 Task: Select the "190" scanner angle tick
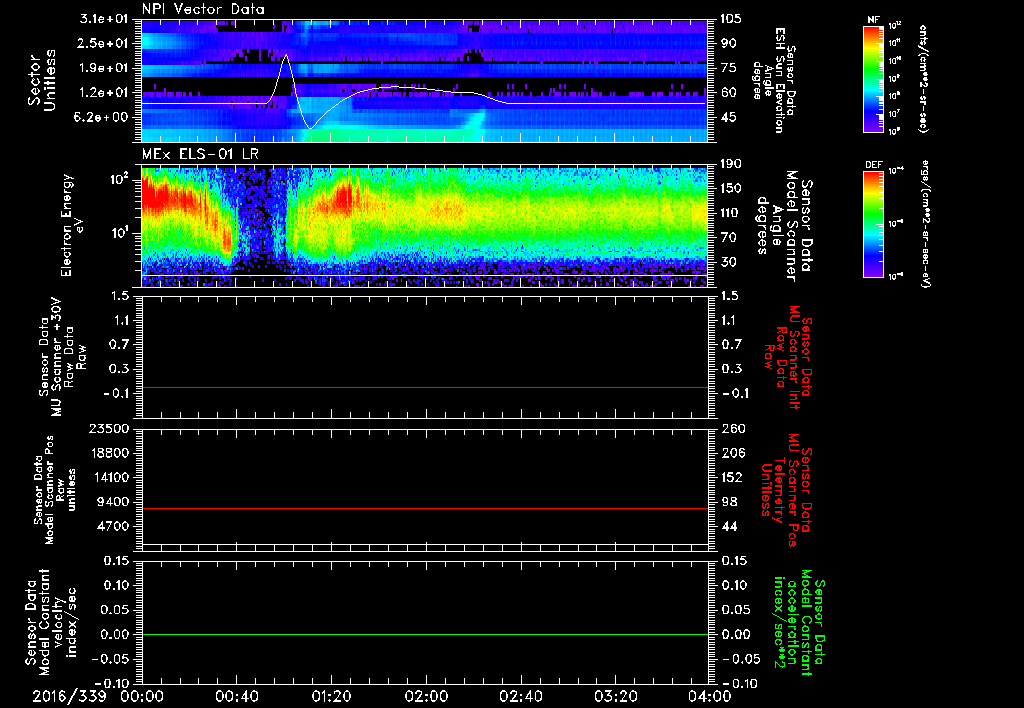click(x=731, y=164)
